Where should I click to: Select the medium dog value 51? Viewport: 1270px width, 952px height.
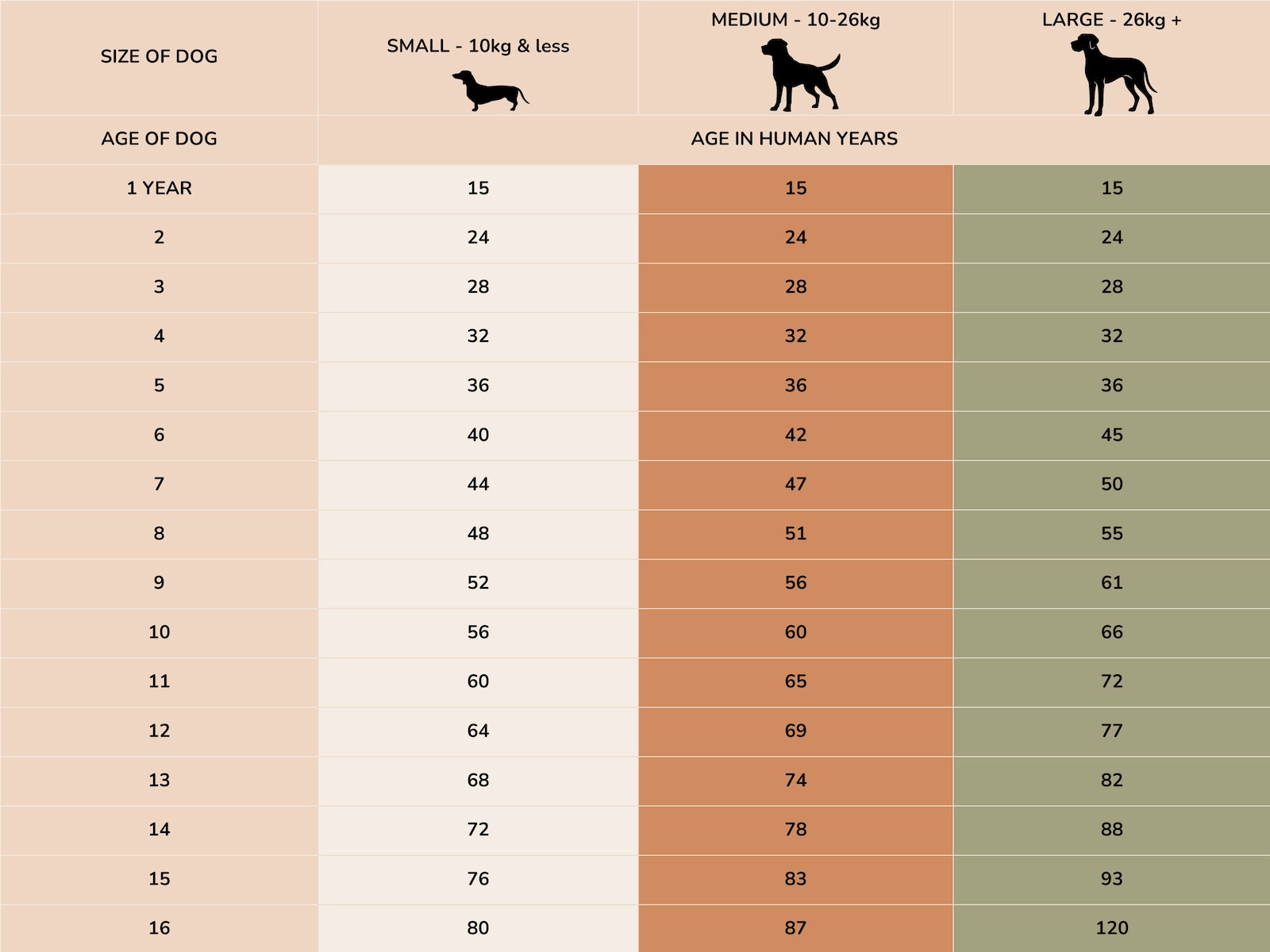tap(795, 533)
